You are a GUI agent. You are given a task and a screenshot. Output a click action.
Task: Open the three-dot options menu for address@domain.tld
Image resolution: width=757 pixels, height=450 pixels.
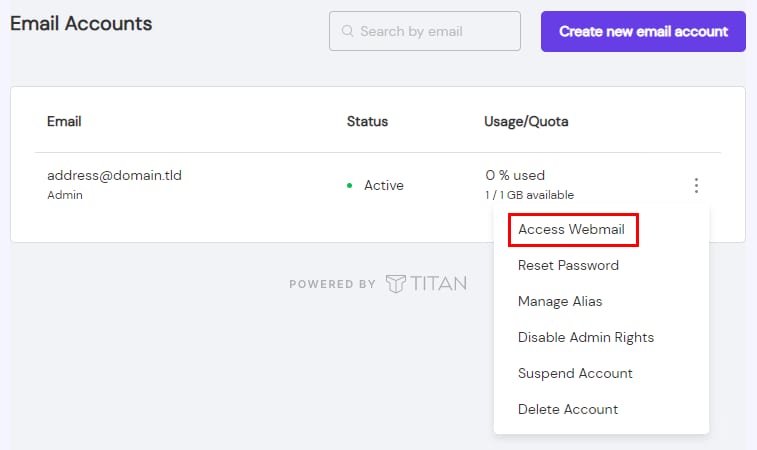[696, 185]
